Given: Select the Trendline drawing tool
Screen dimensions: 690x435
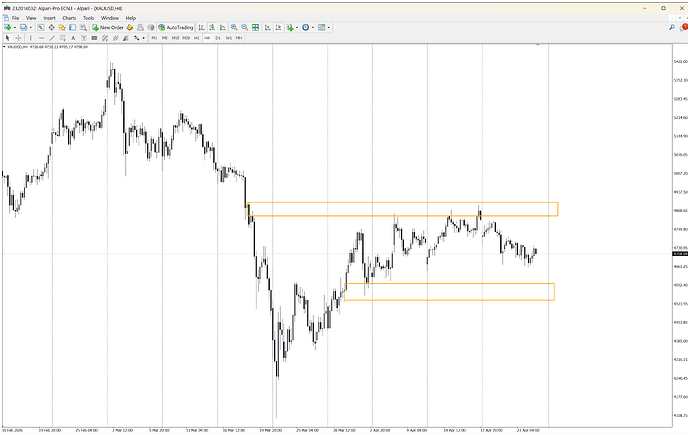Looking at the screenshot, I should 52,38.
